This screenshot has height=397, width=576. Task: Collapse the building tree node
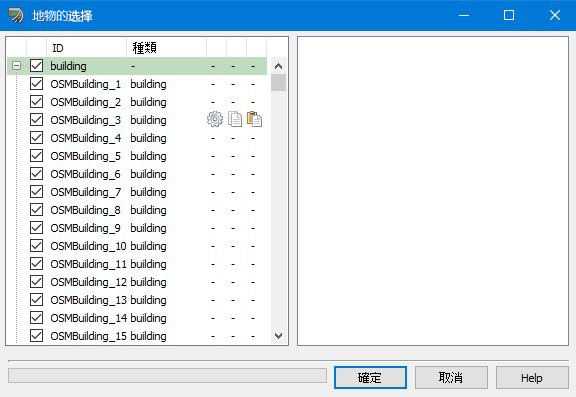[x=17, y=66]
